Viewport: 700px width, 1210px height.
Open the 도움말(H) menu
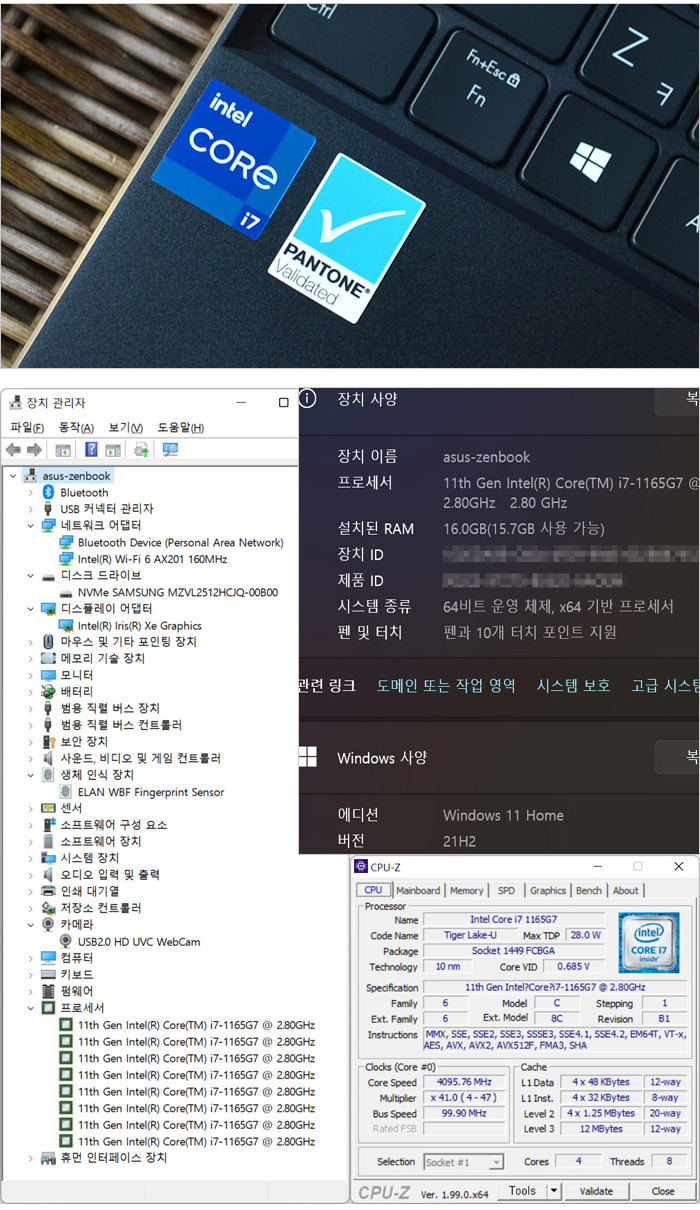pos(180,428)
